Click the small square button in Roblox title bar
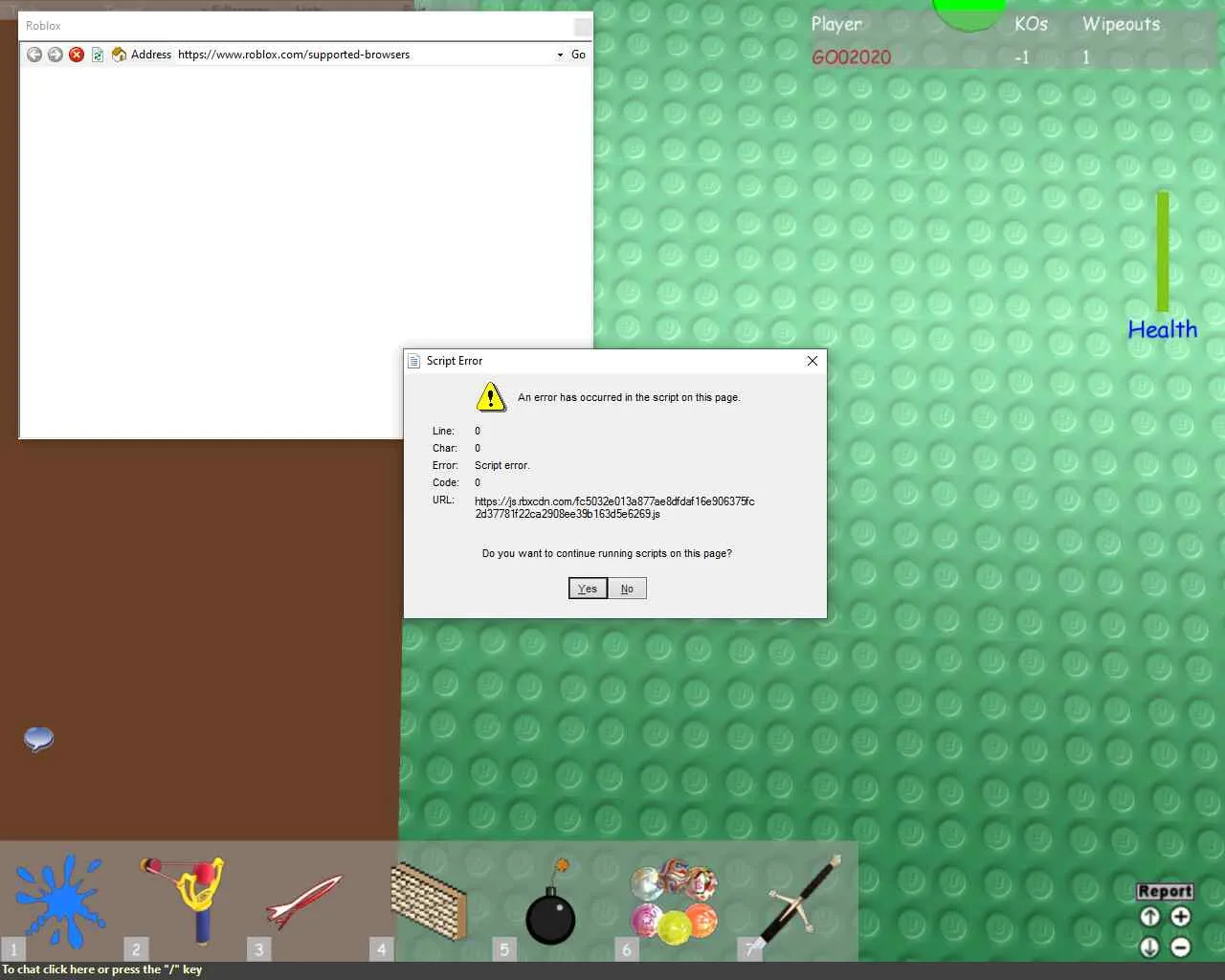 [x=582, y=27]
